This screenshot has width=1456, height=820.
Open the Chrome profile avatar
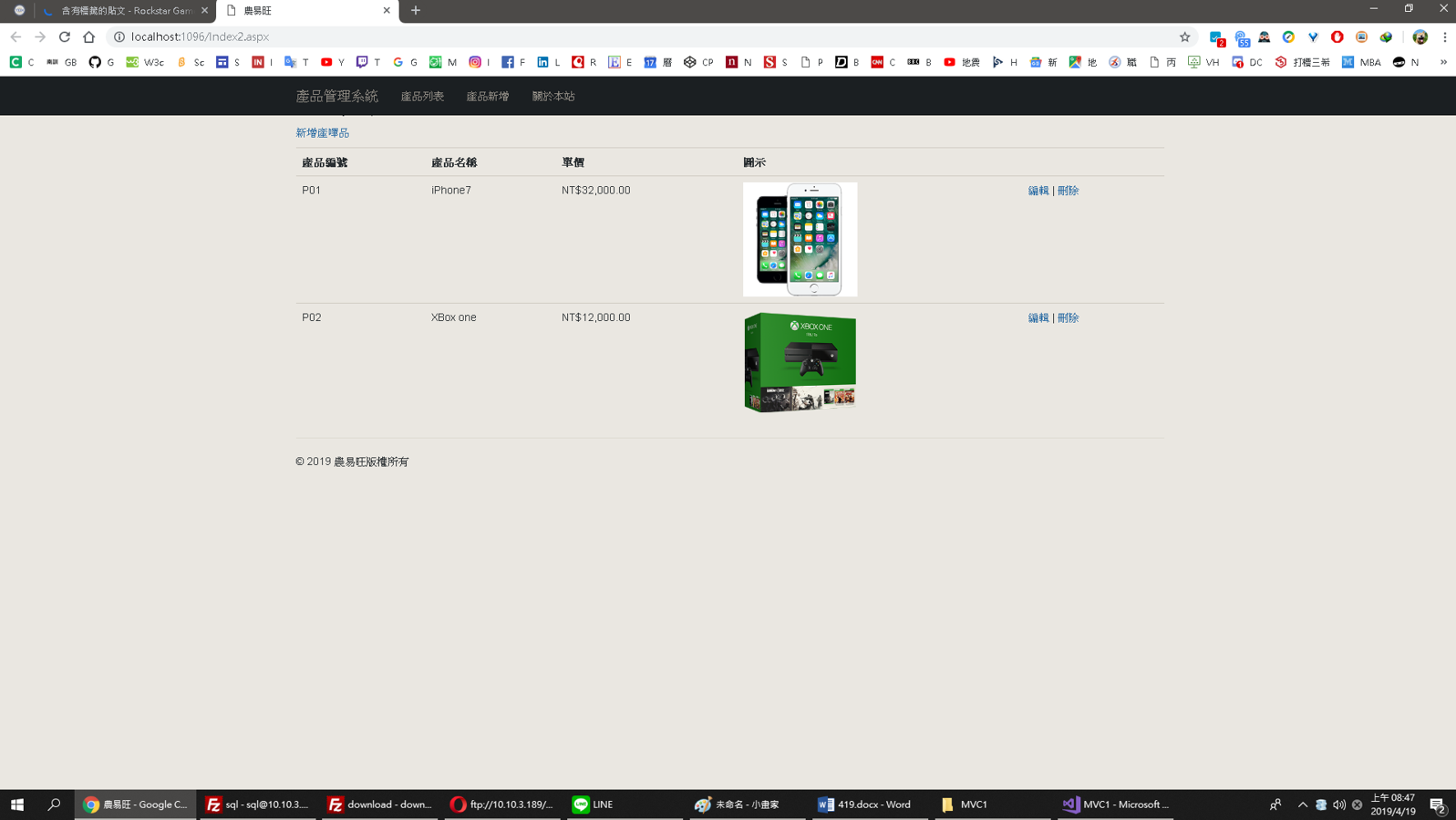(x=1420, y=36)
